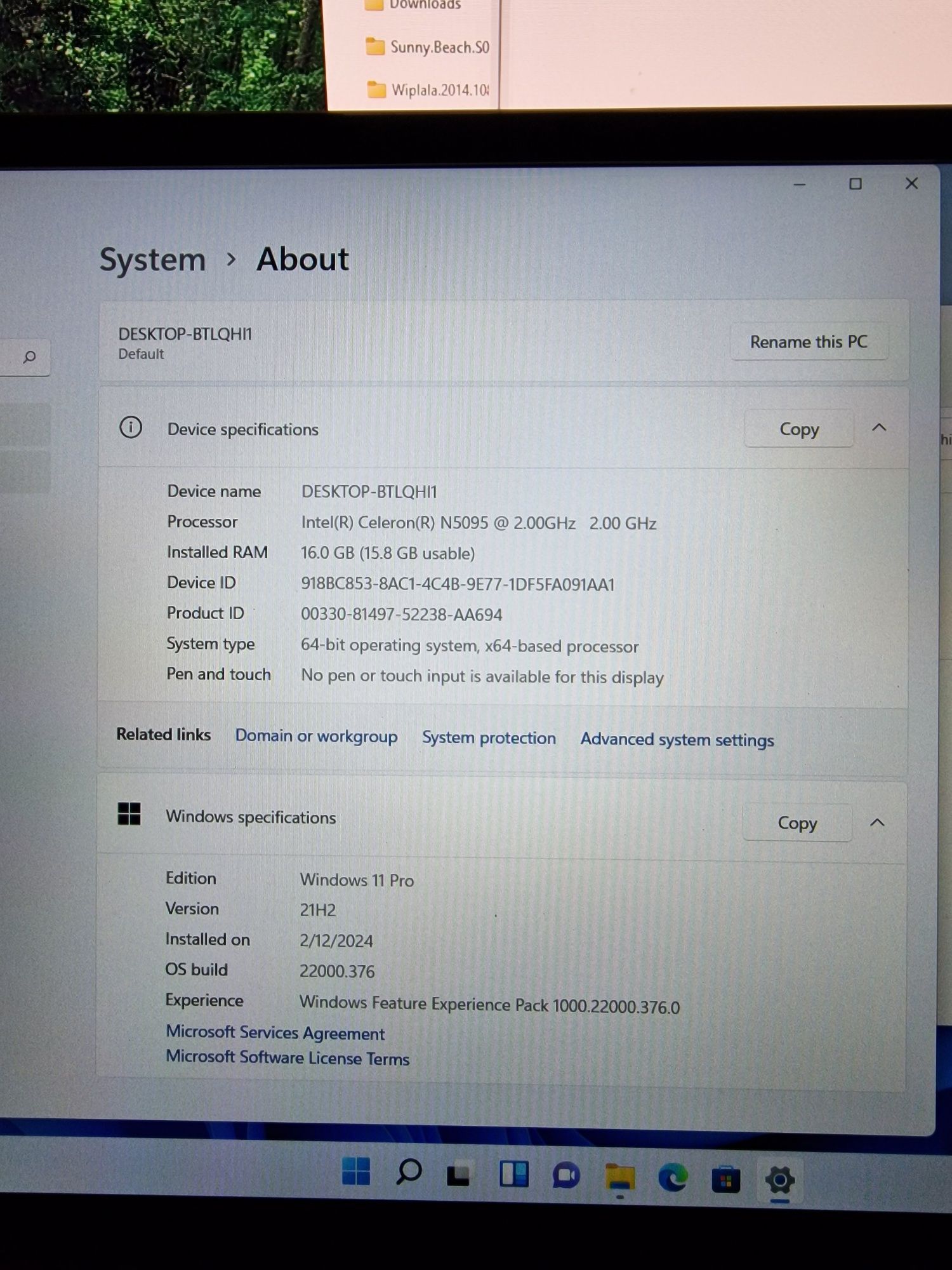Click the Device ID value 918BC853-8AC1-4C4B-9E77-1DF5FA091AA1

coord(458,584)
